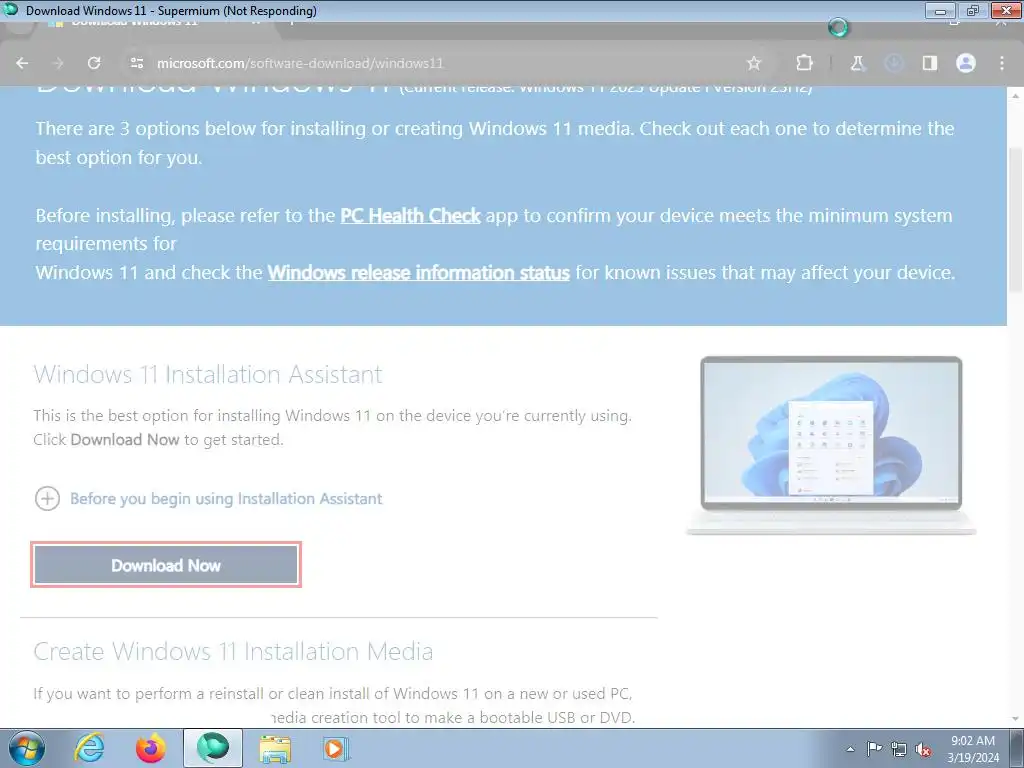Open the three-dot browser menu

(x=1002, y=63)
